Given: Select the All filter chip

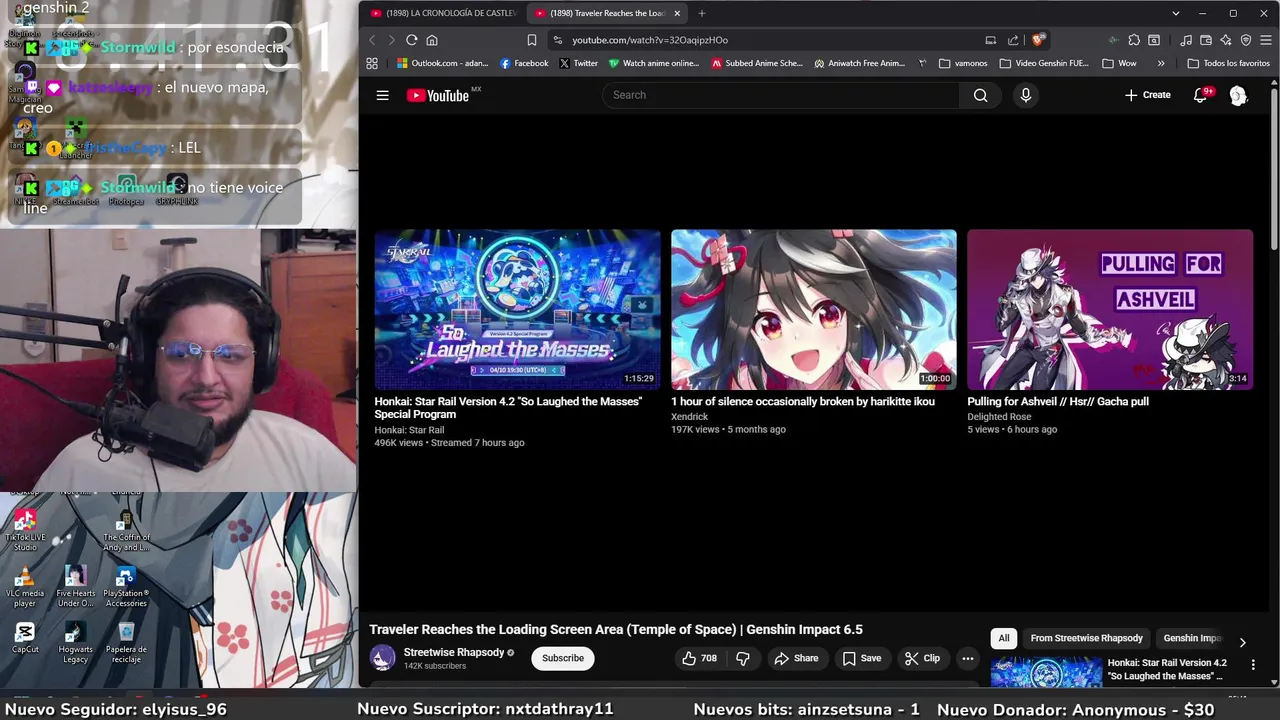Looking at the screenshot, I should [1004, 638].
